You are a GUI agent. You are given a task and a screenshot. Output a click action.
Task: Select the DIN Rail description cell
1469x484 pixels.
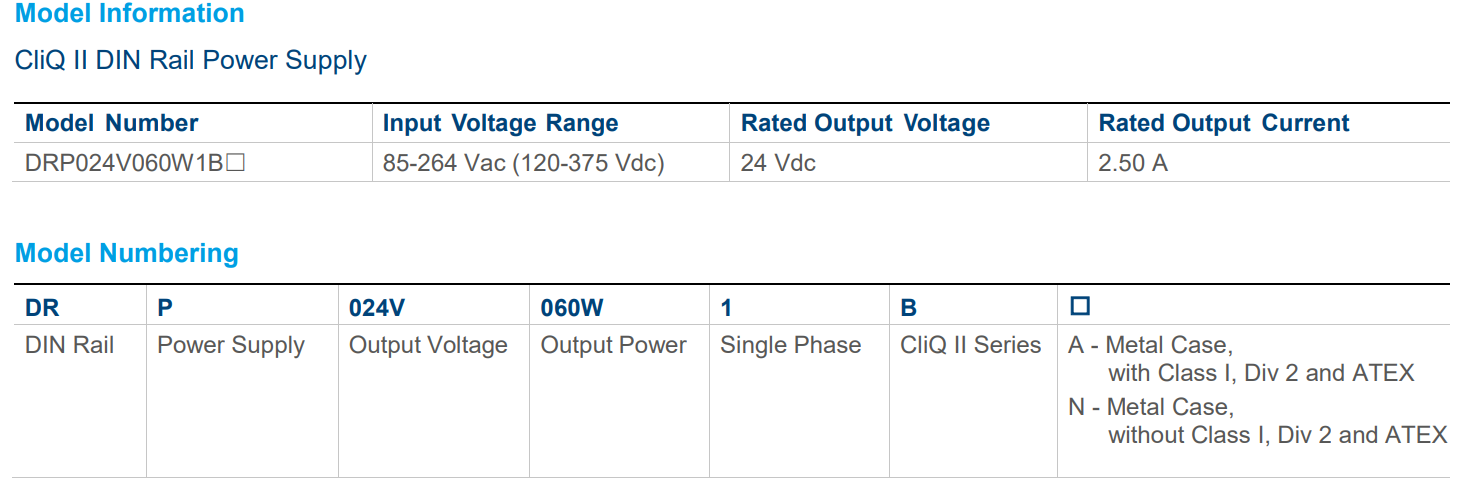pyautogui.click(x=70, y=345)
